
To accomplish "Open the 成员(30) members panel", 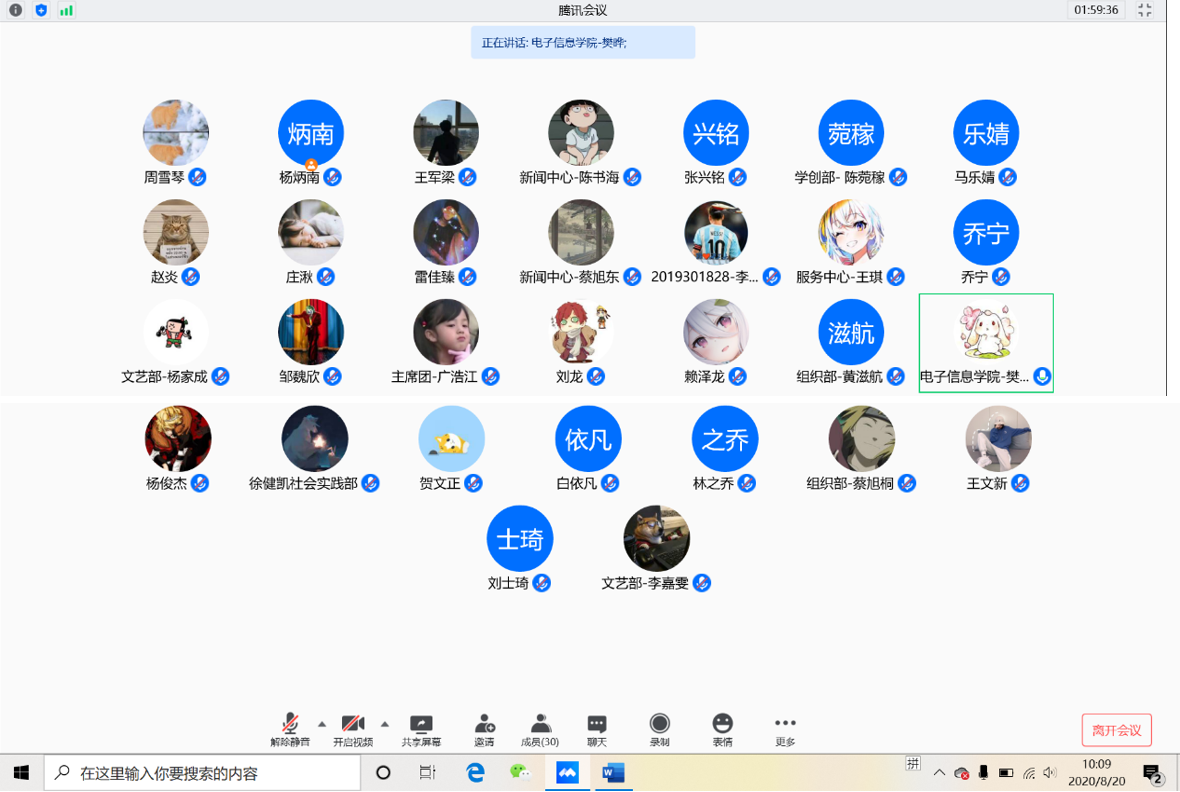I will click(x=540, y=729).
